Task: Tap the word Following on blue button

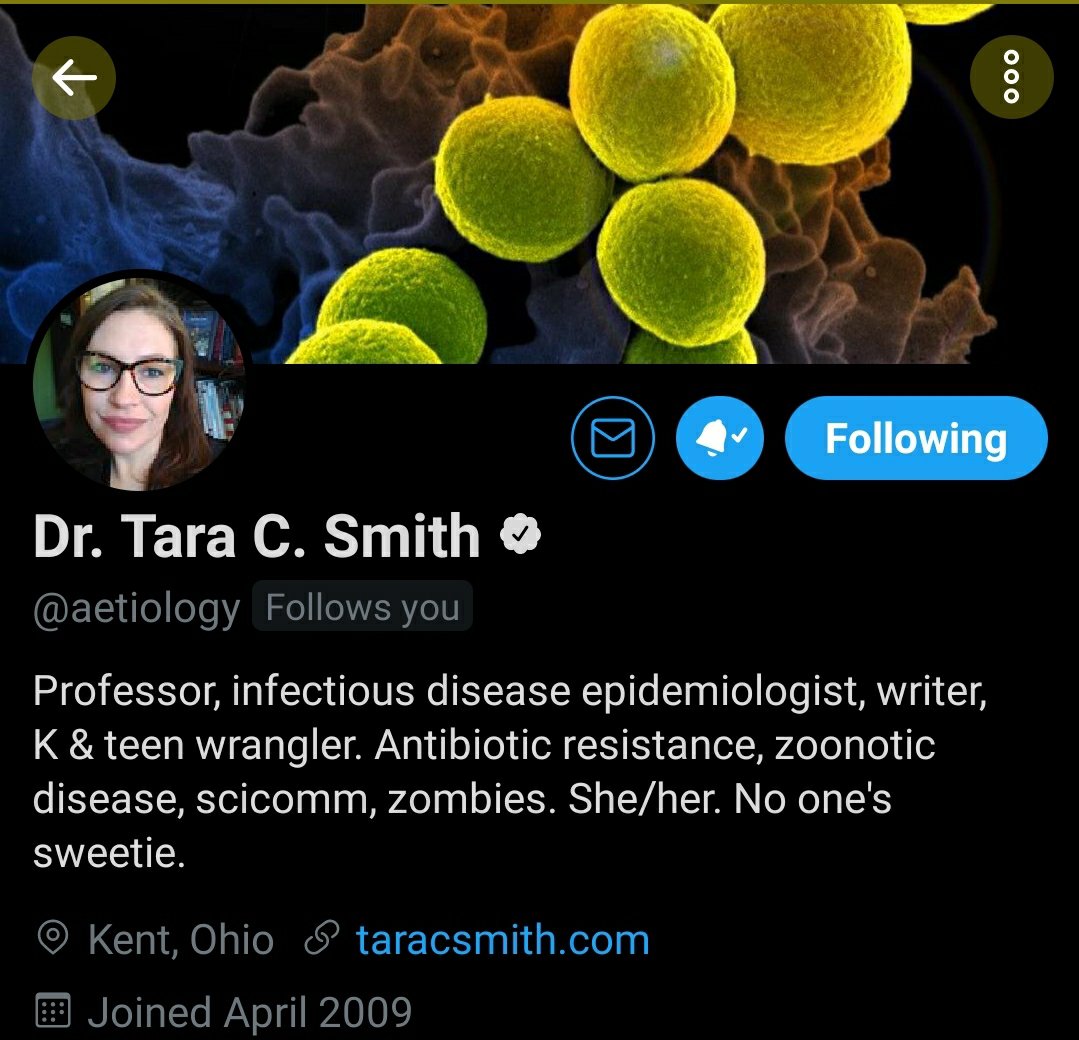Action: (916, 439)
